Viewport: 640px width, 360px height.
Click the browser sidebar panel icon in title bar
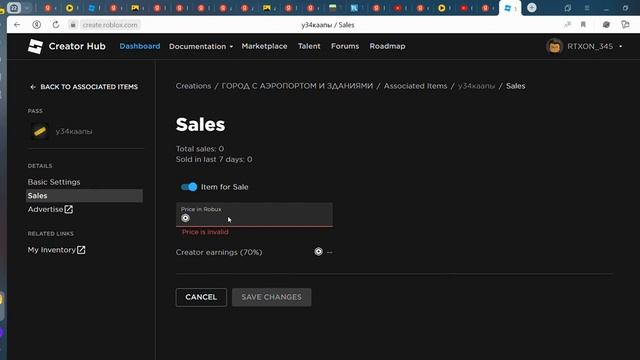click(x=568, y=8)
